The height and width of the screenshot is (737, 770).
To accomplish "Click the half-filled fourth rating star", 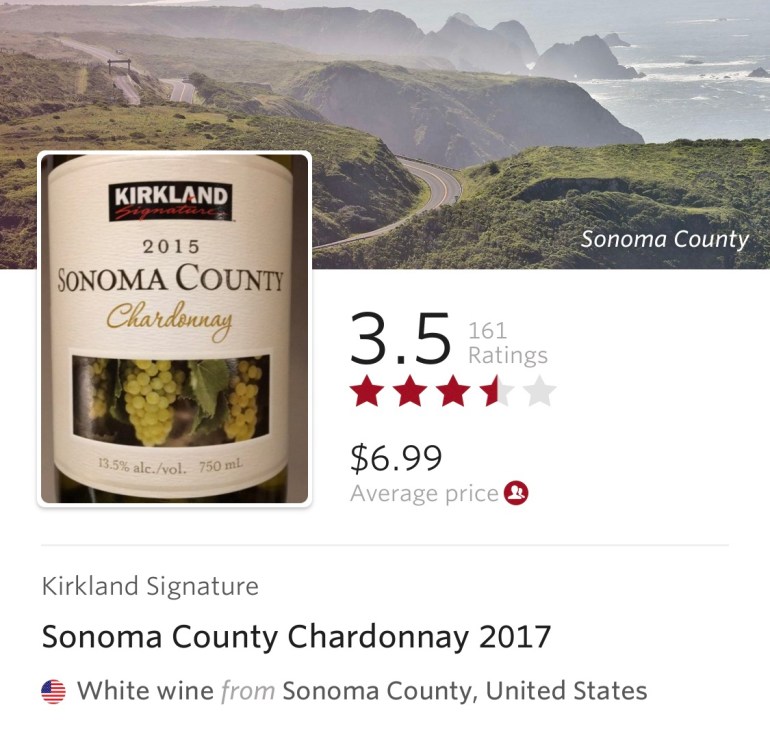I will pyautogui.click(x=495, y=392).
